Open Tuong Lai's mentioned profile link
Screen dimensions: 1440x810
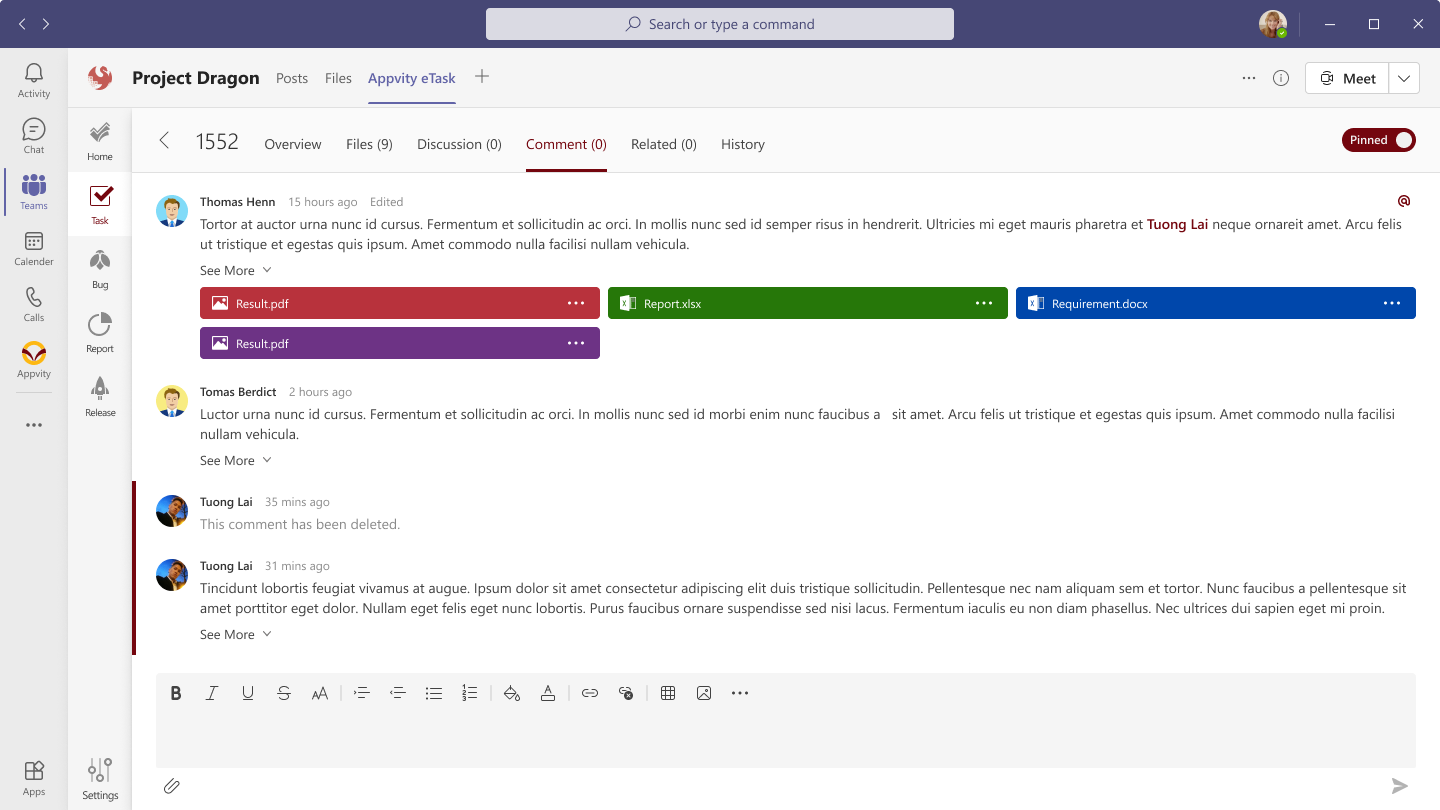(1177, 224)
